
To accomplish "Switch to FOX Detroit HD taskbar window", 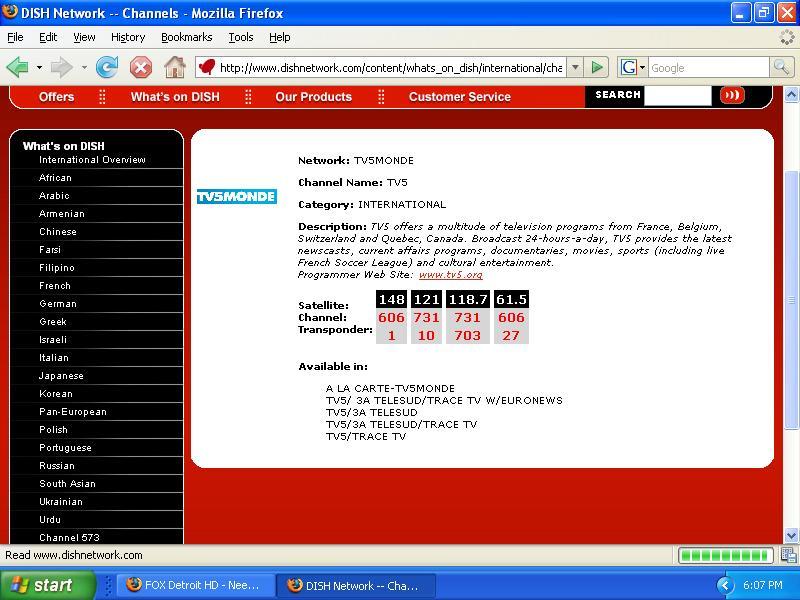I will click(194, 585).
